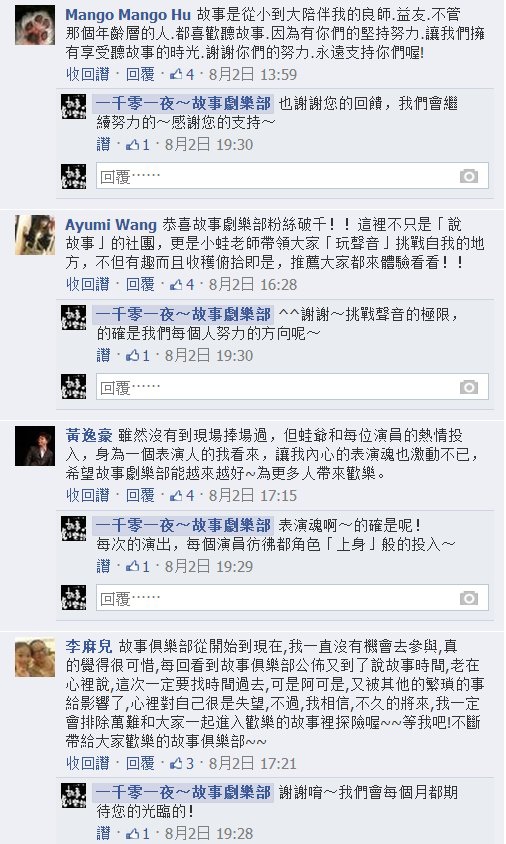Focus reply input field under 黃逸豪's thread

[292, 599]
